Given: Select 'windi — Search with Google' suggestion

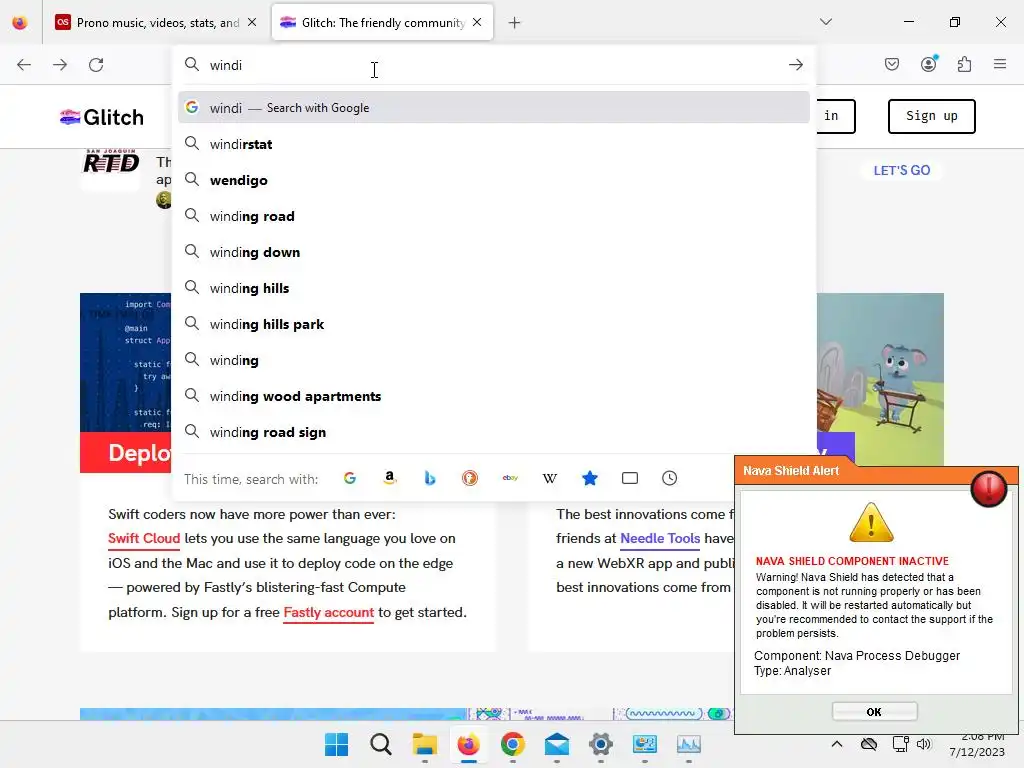Looking at the screenshot, I should (x=494, y=108).
